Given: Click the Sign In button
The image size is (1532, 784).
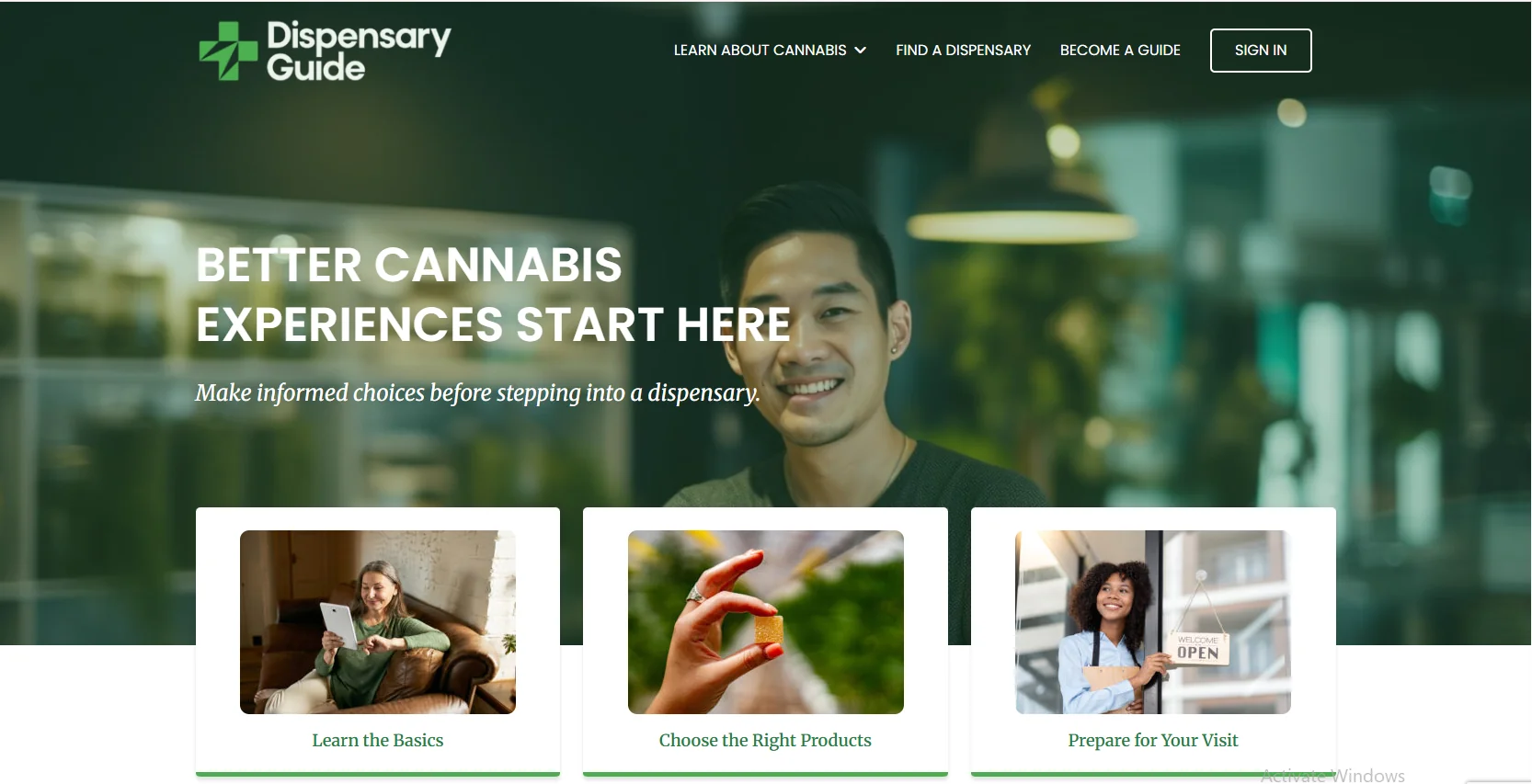Looking at the screenshot, I should pyautogui.click(x=1261, y=51).
